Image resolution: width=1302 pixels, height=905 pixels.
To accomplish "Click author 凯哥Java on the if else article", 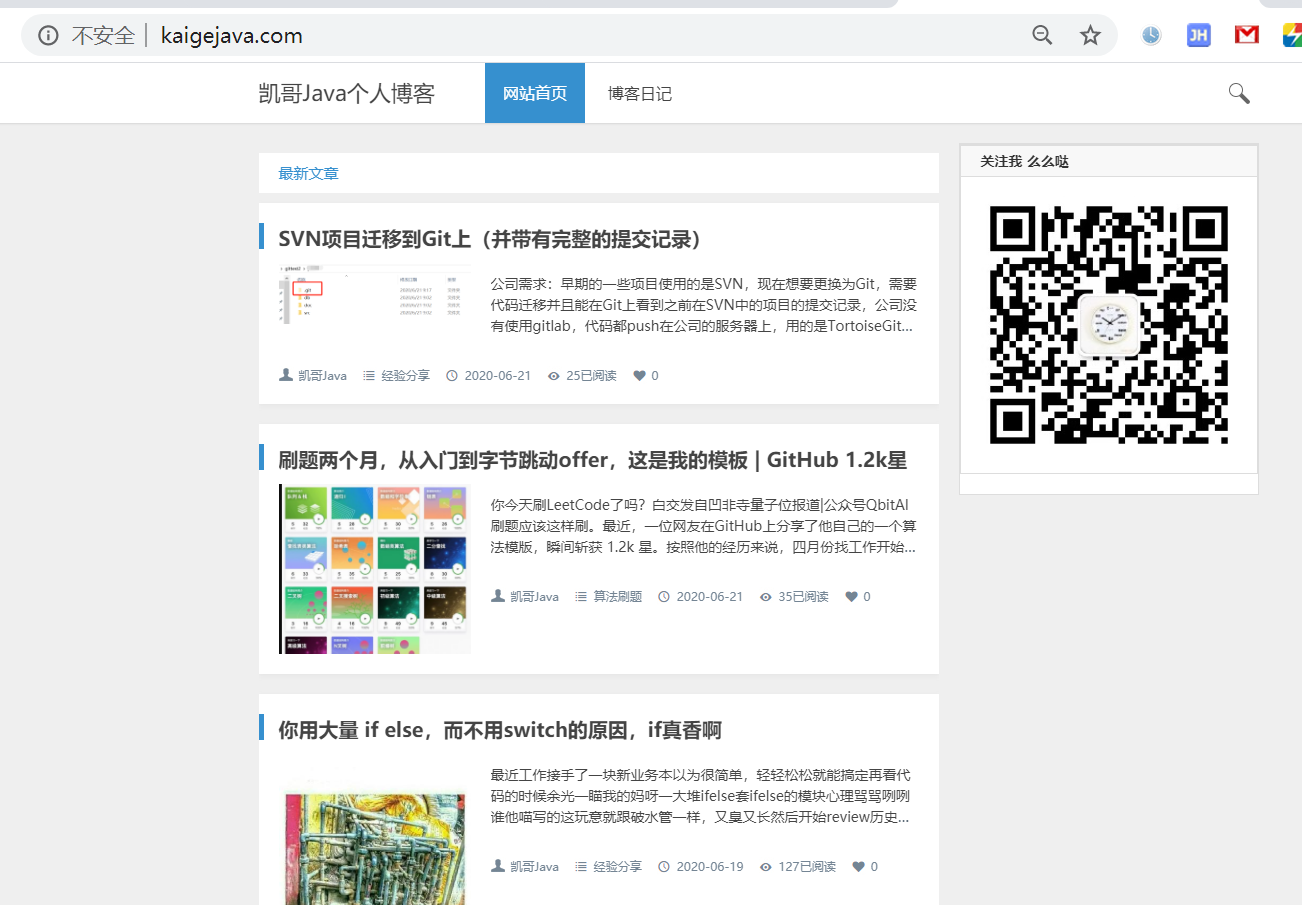I will [x=535, y=867].
